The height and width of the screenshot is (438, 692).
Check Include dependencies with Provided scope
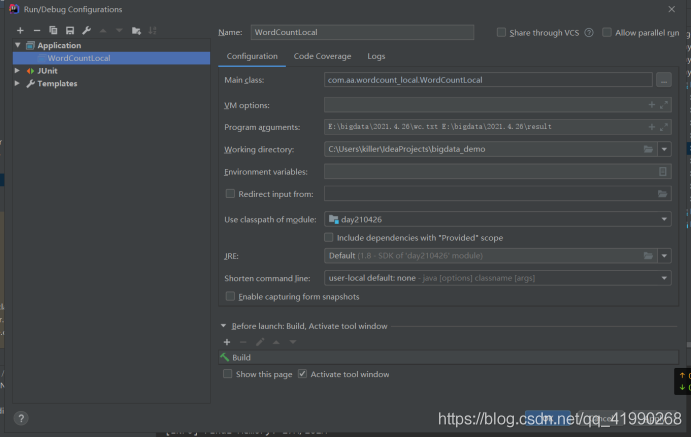[328, 237]
